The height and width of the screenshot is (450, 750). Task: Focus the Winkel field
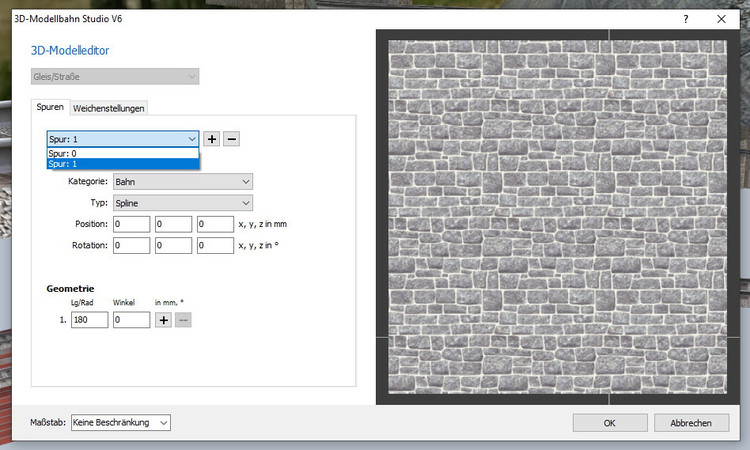click(x=132, y=320)
